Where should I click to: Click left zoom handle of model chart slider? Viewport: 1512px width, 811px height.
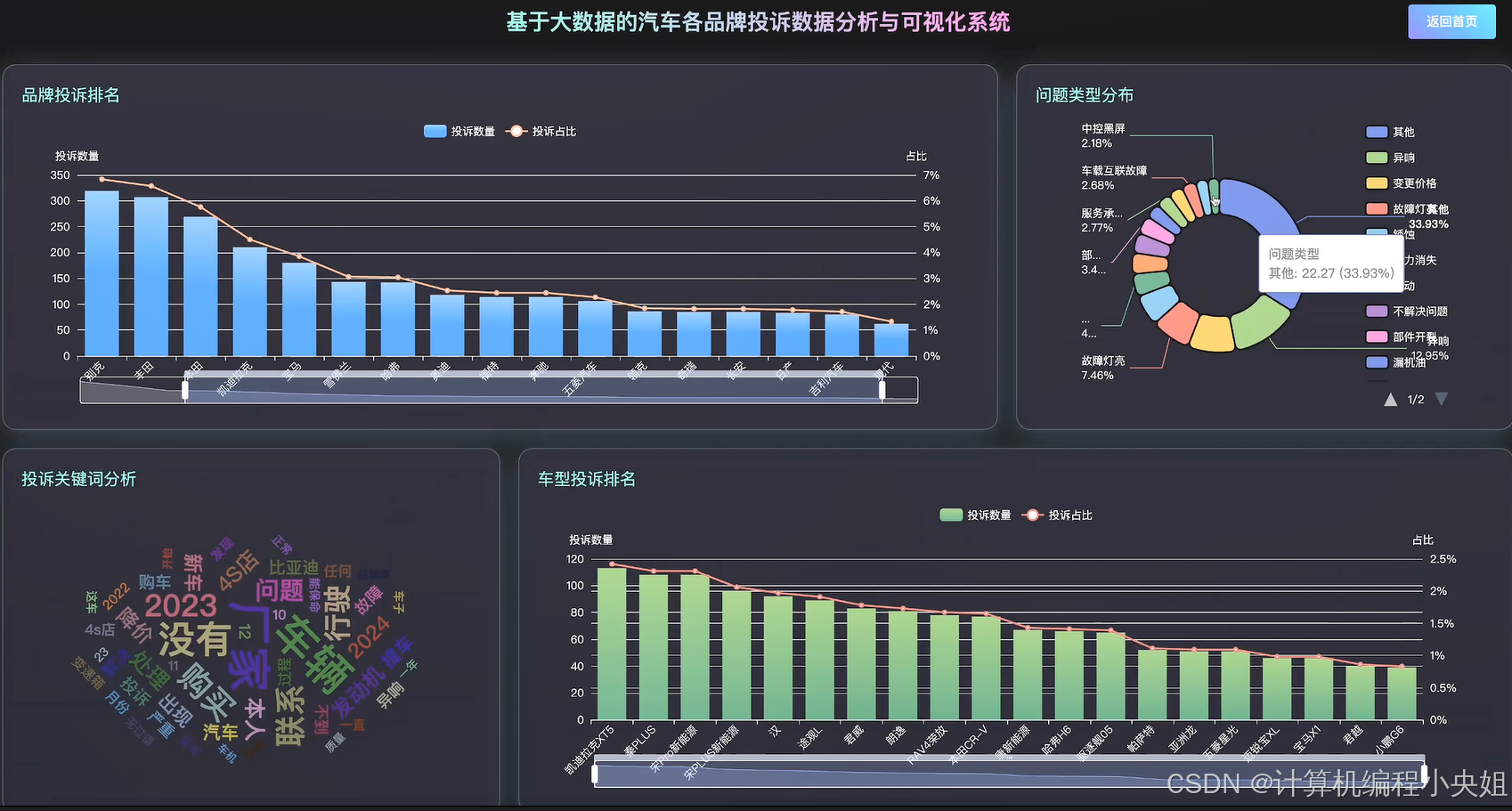[595, 774]
